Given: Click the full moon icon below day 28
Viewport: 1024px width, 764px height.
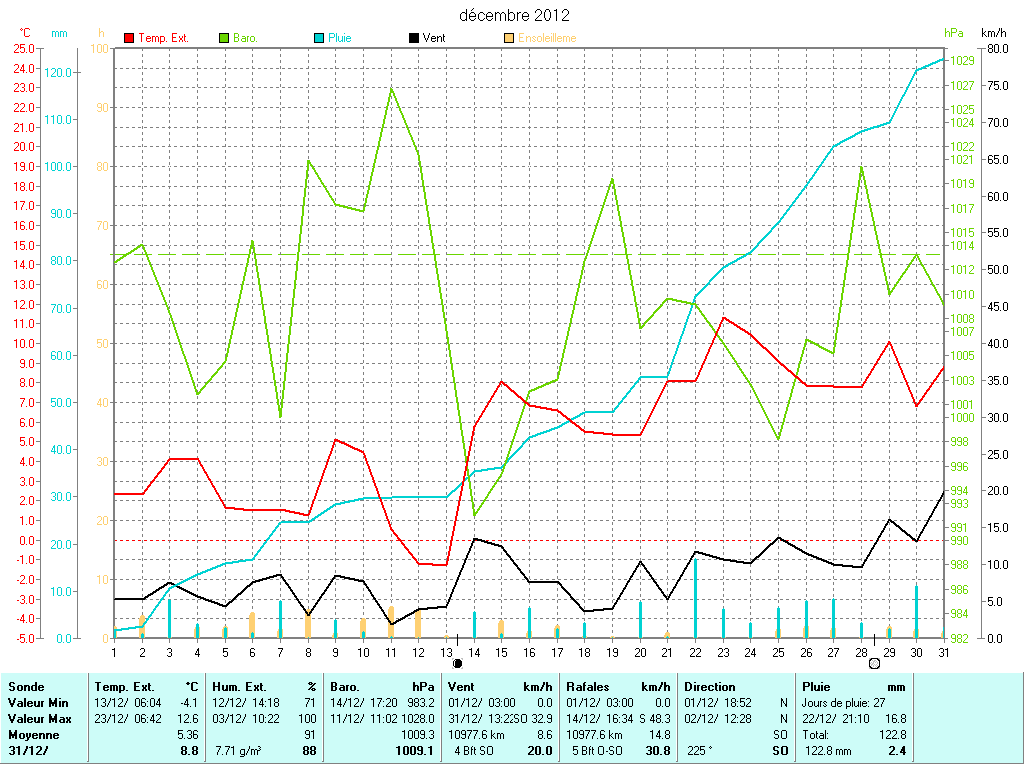Looking at the screenshot, I should 874,662.
